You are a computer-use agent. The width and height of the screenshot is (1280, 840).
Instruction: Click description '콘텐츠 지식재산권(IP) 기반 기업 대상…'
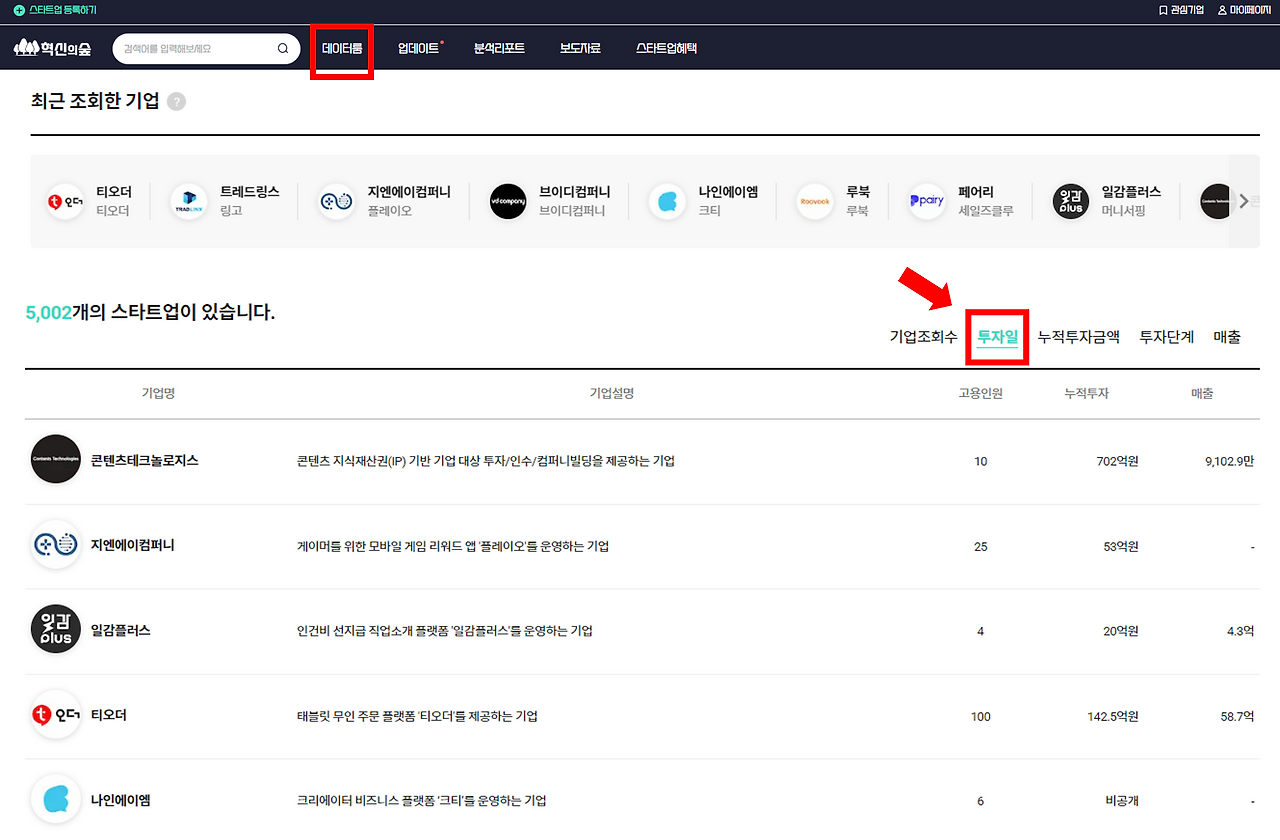tap(486, 461)
